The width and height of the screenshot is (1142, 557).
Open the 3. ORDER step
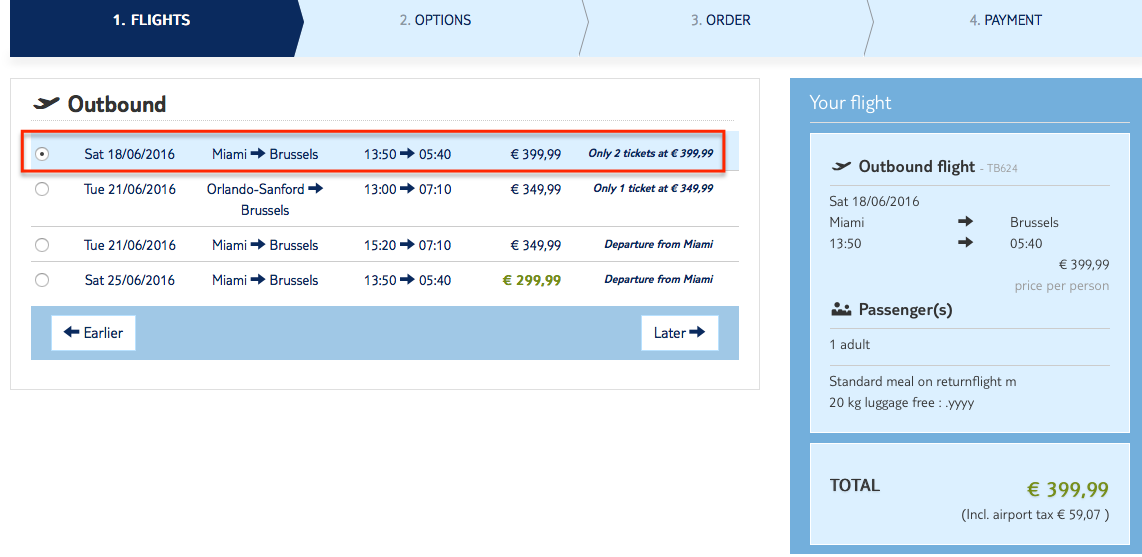[721, 20]
